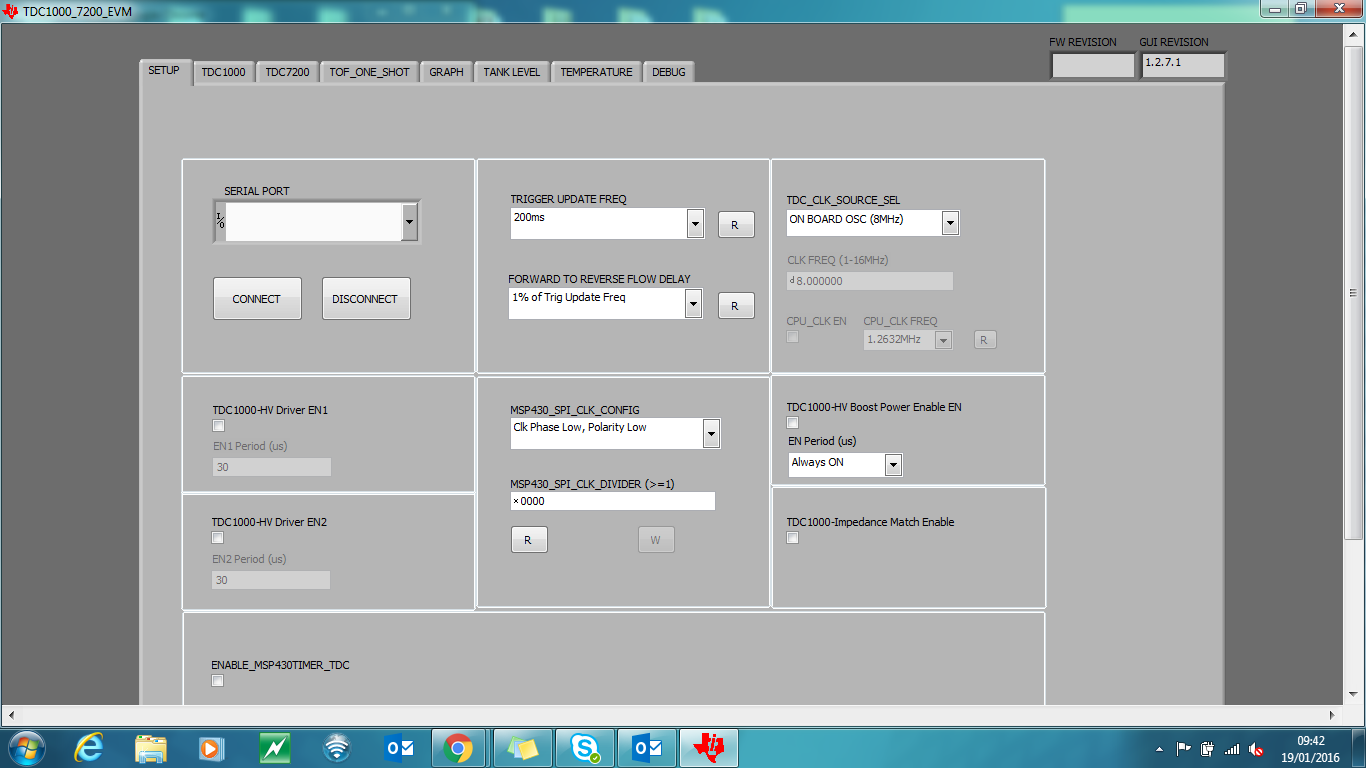Enable ENABLE_MSP430TIMER_TDC checkbox
1368x768 pixels.
click(x=218, y=681)
